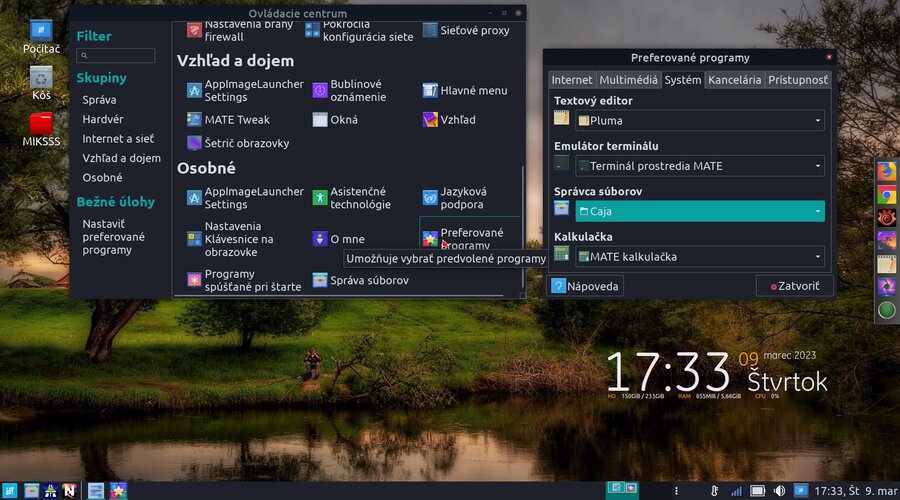Click the Zatvoriť button
The width and height of the screenshot is (900, 500).
(x=794, y=286)
